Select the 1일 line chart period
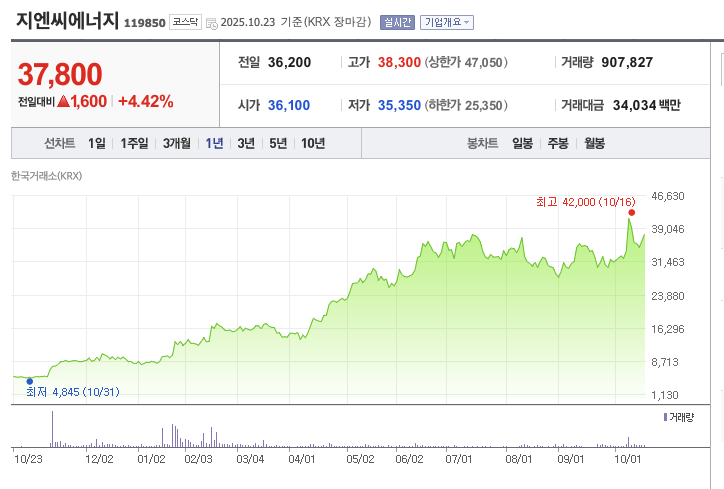The image size is (724, 489). pos(96,143)
